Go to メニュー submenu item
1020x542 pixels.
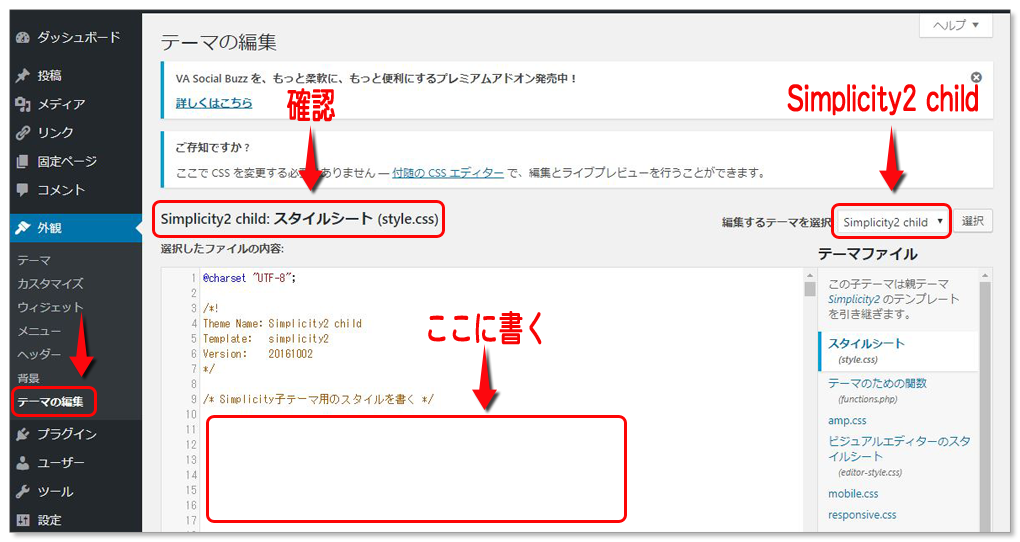tap(39, 331)
